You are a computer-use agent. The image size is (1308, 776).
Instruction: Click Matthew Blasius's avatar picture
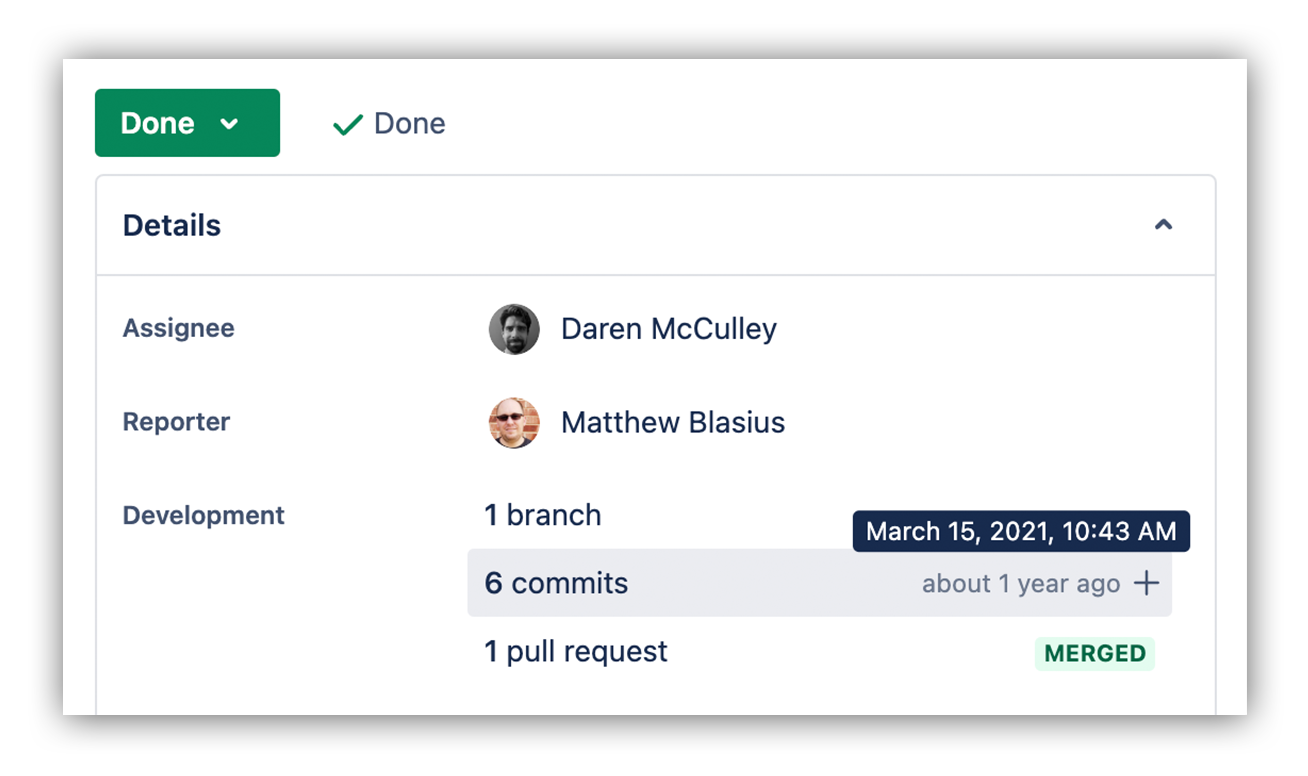(514, 423)
